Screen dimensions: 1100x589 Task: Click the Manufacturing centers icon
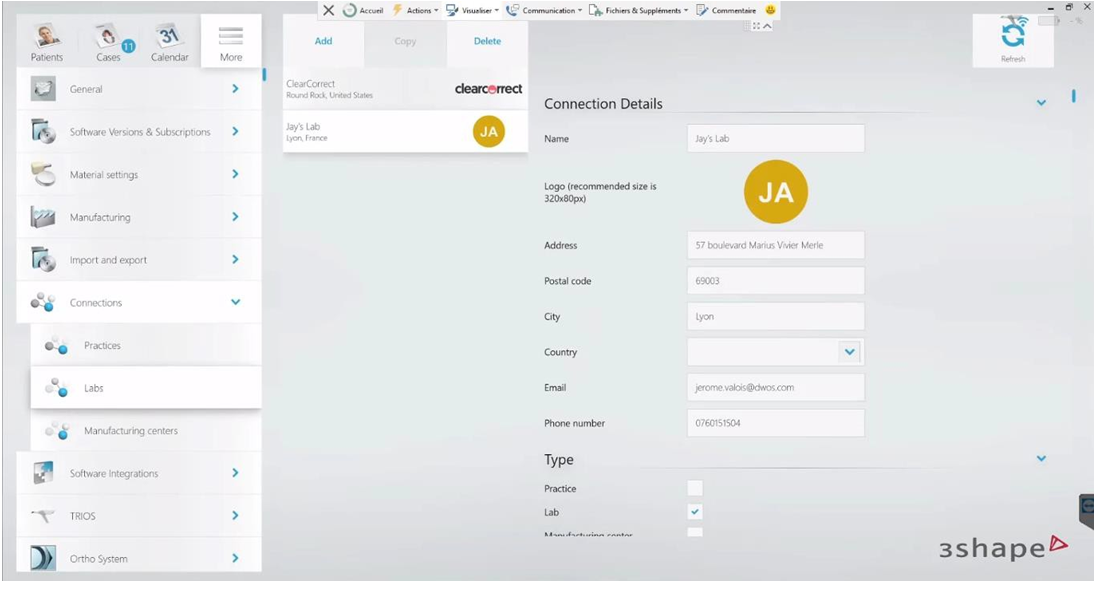pyautogui.click(x=57, y=431)
